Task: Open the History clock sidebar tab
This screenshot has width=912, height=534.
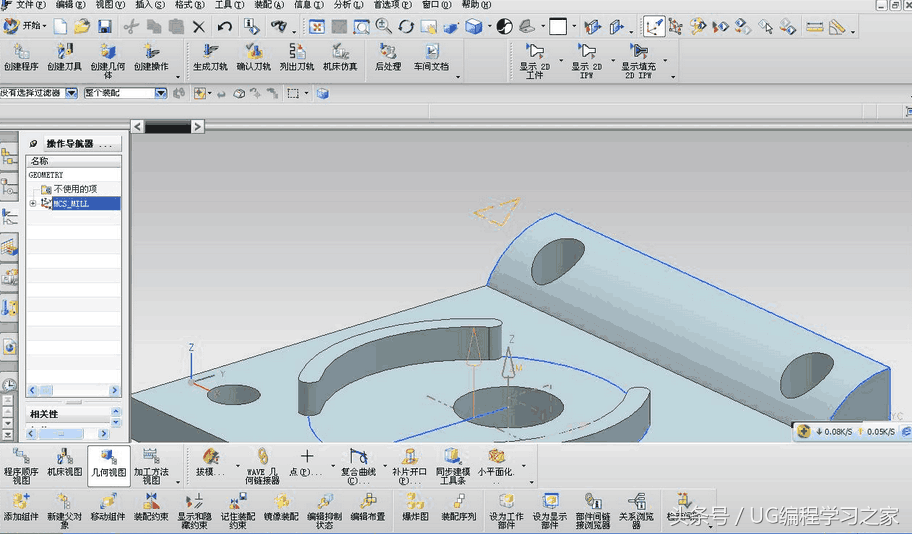Action: coord(9,385)
